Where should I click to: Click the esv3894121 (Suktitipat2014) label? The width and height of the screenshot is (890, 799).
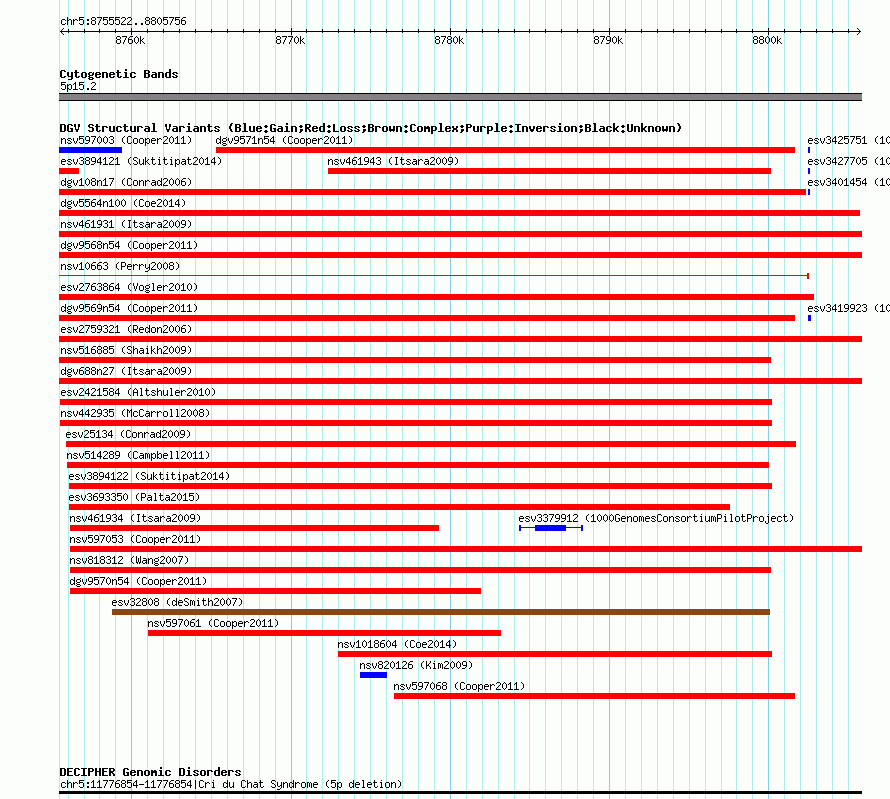(141, 161)
